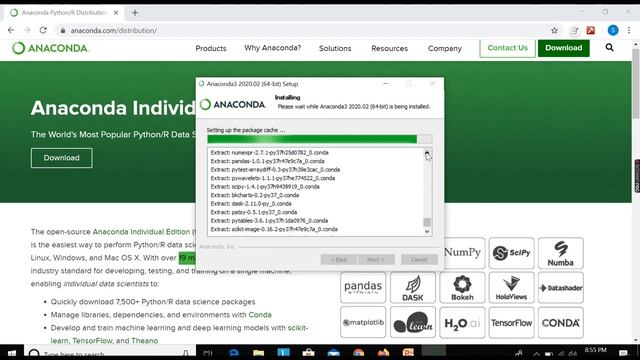This screenshot has height=360, width=640.
Task: Click the Numba package logo tile
Action: (560, 253)
